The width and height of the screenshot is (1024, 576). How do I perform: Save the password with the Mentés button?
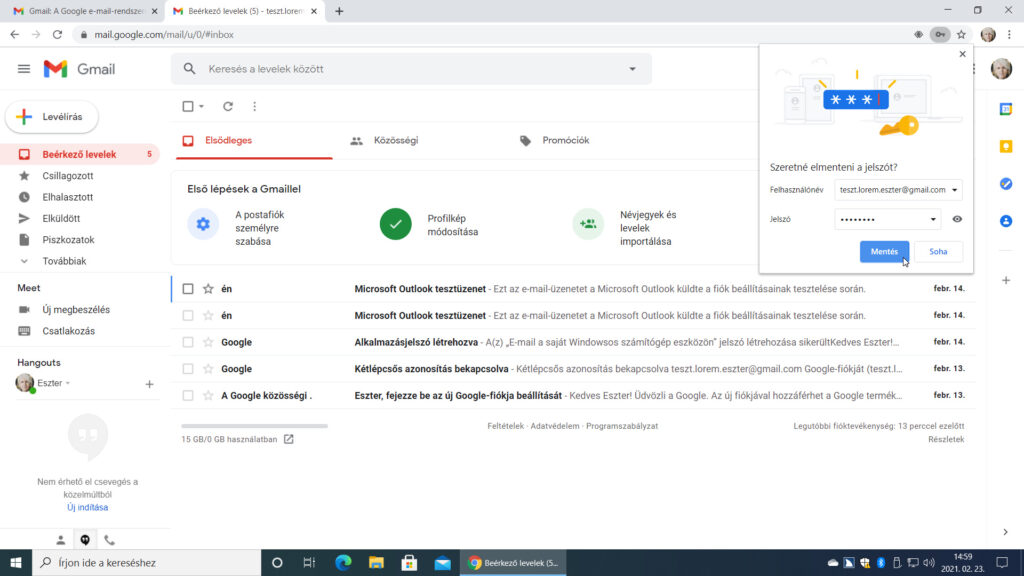(884, 251)
